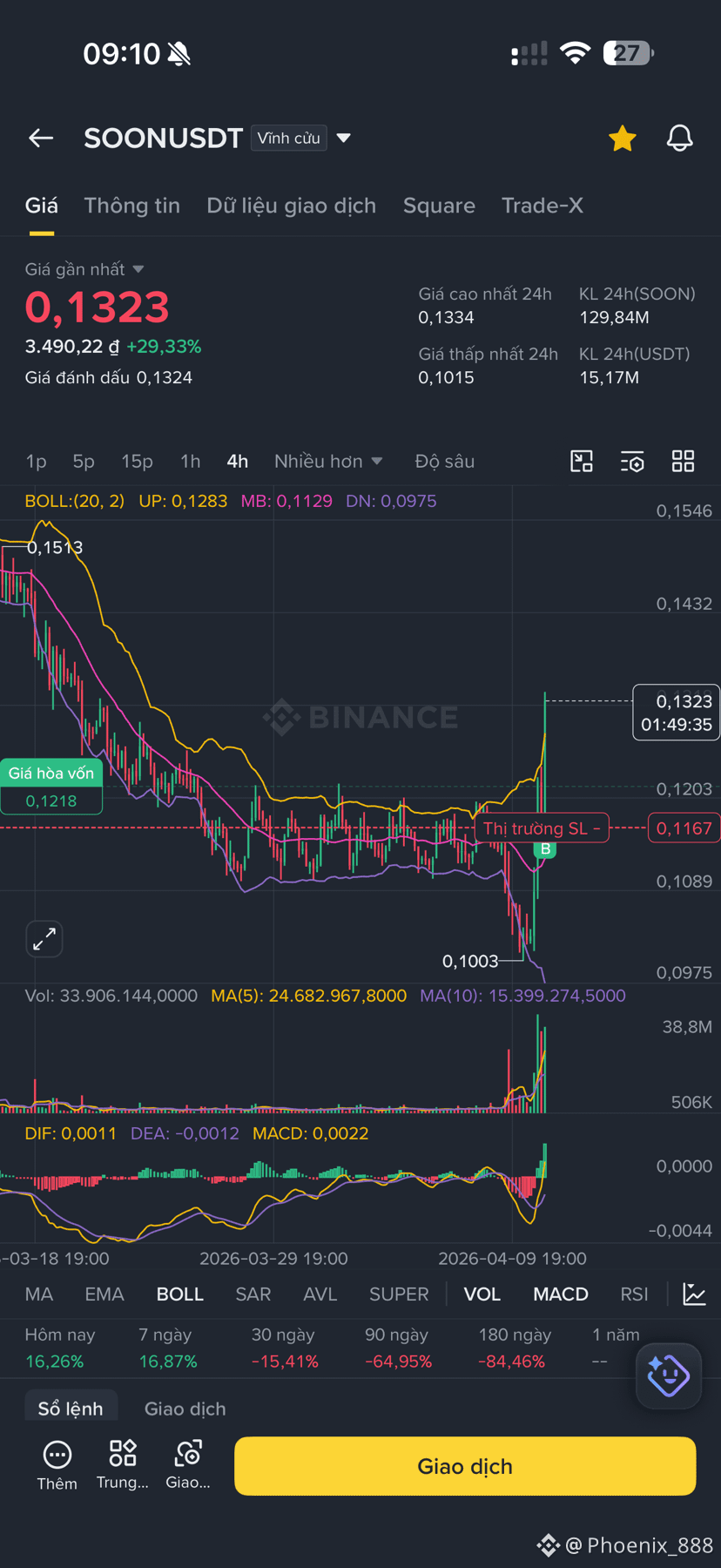Open the Square tab
This screenshot has width=721, height=1568.
pyautogui.click(x=439, y=206)
